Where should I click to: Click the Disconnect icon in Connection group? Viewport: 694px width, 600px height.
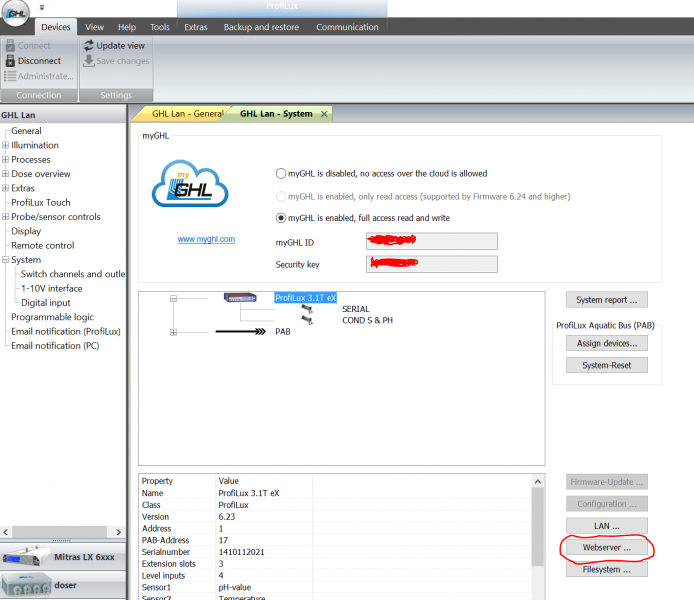[x=10, y=61]
